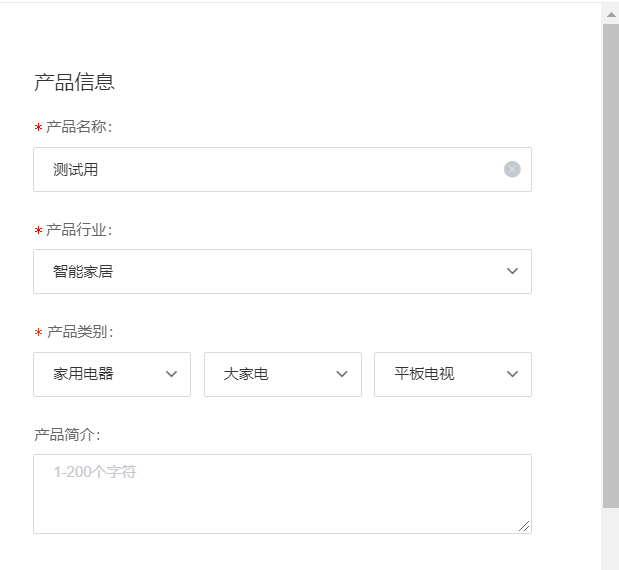Image resolution: width=619 pixels, height=570 pixels.
Task: Focus the 产品简介 text area
Action: [x=282, y=494]
